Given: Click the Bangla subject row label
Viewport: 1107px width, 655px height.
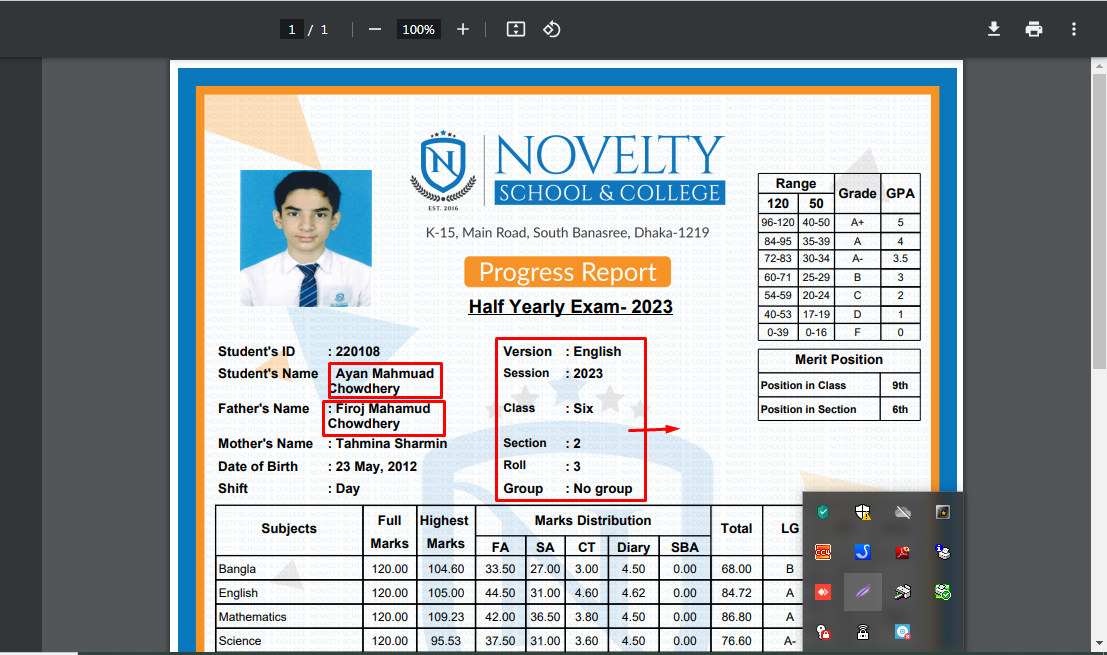Looking at the screenshot, I should pyautogui.click(x=237, y=569).
